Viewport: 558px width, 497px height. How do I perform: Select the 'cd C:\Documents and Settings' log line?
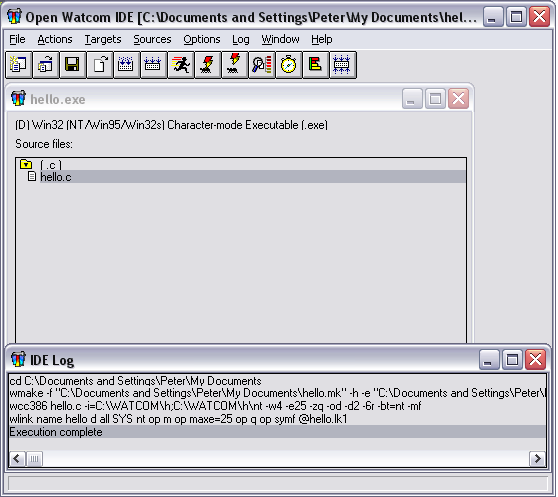coord(278,381)
